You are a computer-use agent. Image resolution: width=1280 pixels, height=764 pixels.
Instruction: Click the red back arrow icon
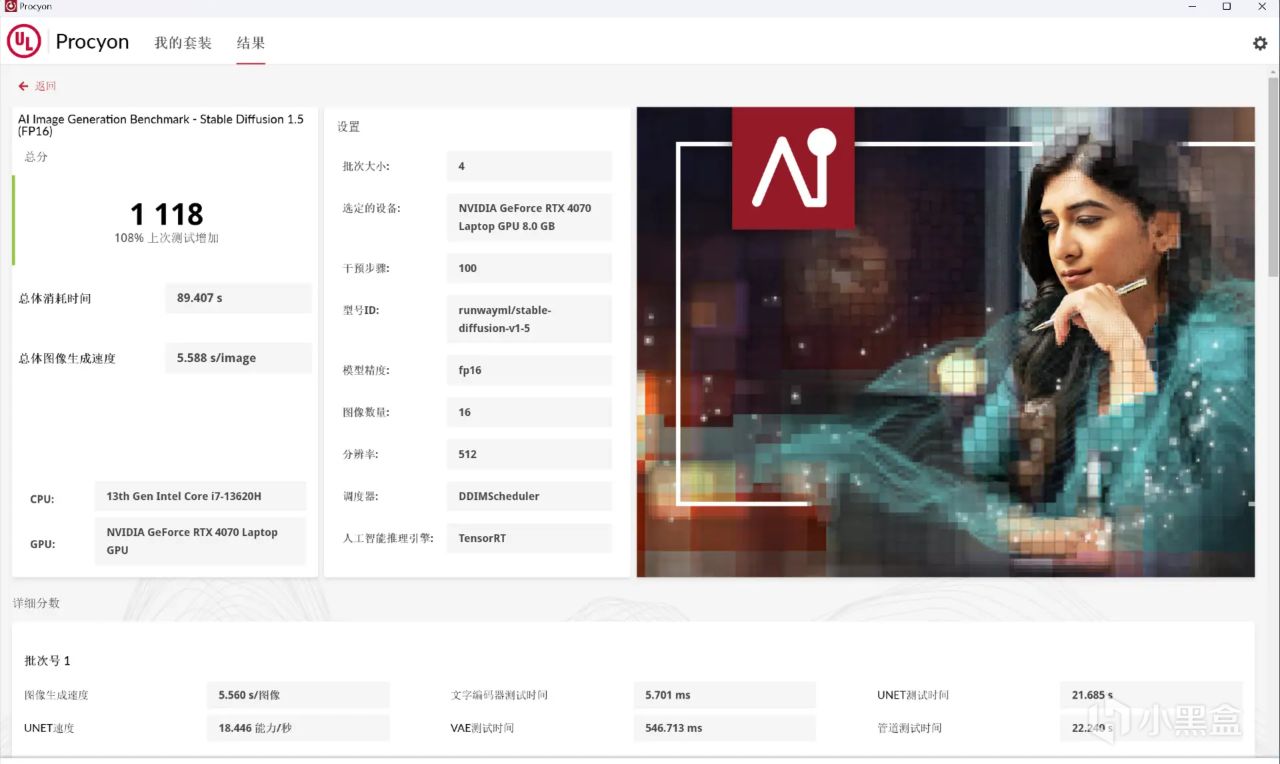click(23, 87)
